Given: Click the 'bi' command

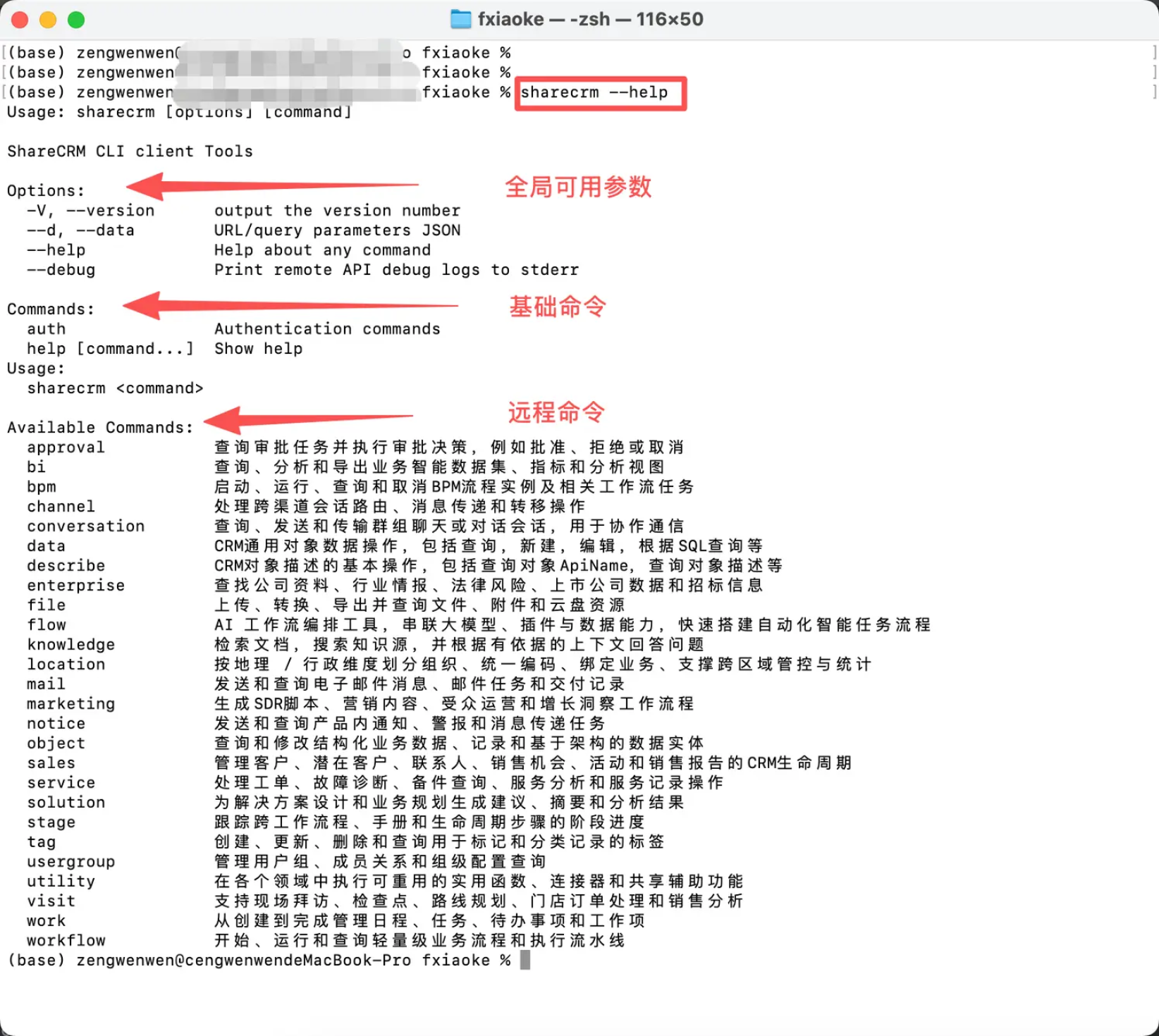Looking at the screenshot, I should pos(37,467).
